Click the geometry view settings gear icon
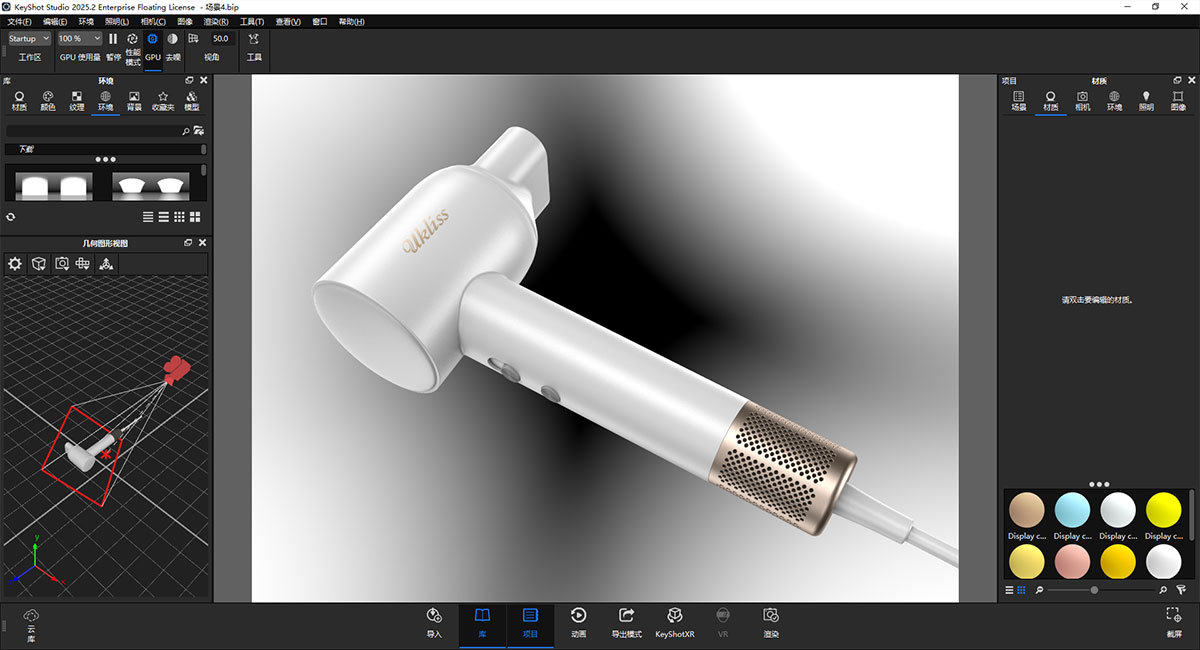 point(15,264)
